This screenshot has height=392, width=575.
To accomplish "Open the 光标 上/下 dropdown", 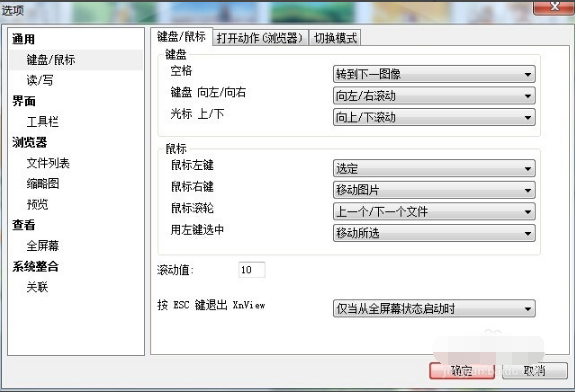I will [434, 117].
